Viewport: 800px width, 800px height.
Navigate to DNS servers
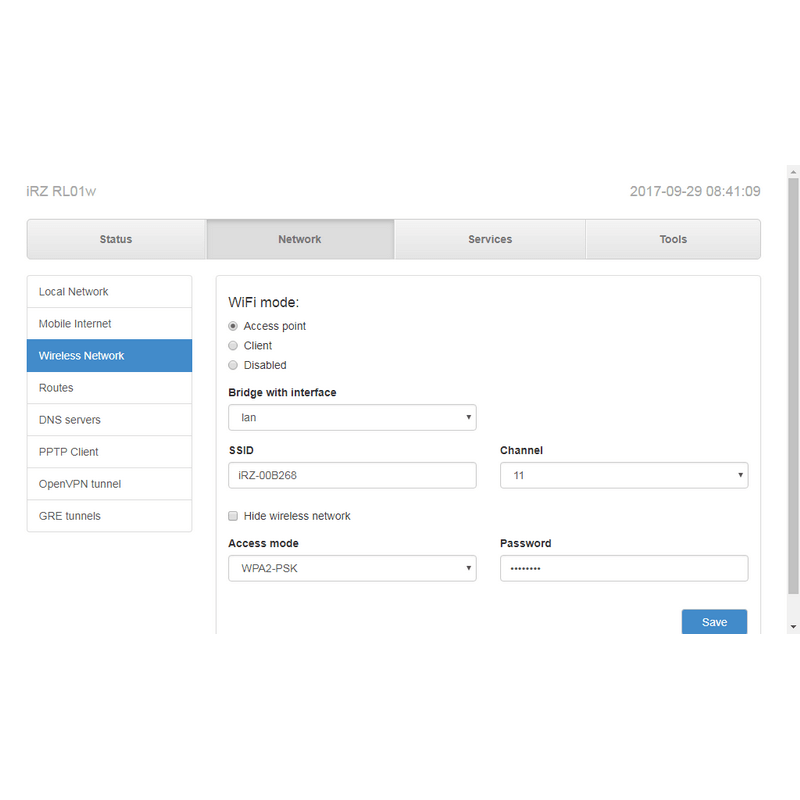pos(109,420)
